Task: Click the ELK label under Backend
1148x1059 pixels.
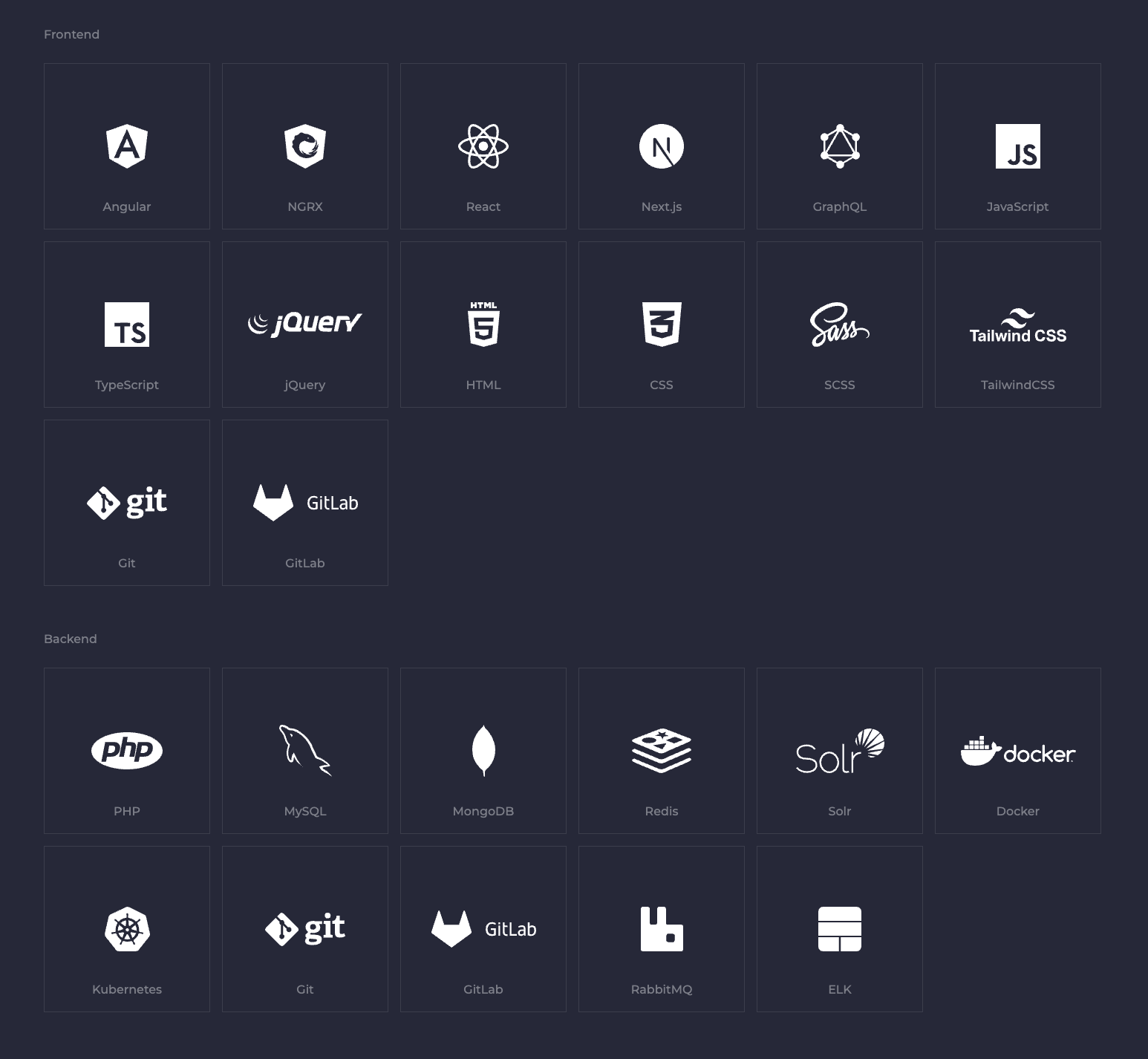Action: [840, 989]
